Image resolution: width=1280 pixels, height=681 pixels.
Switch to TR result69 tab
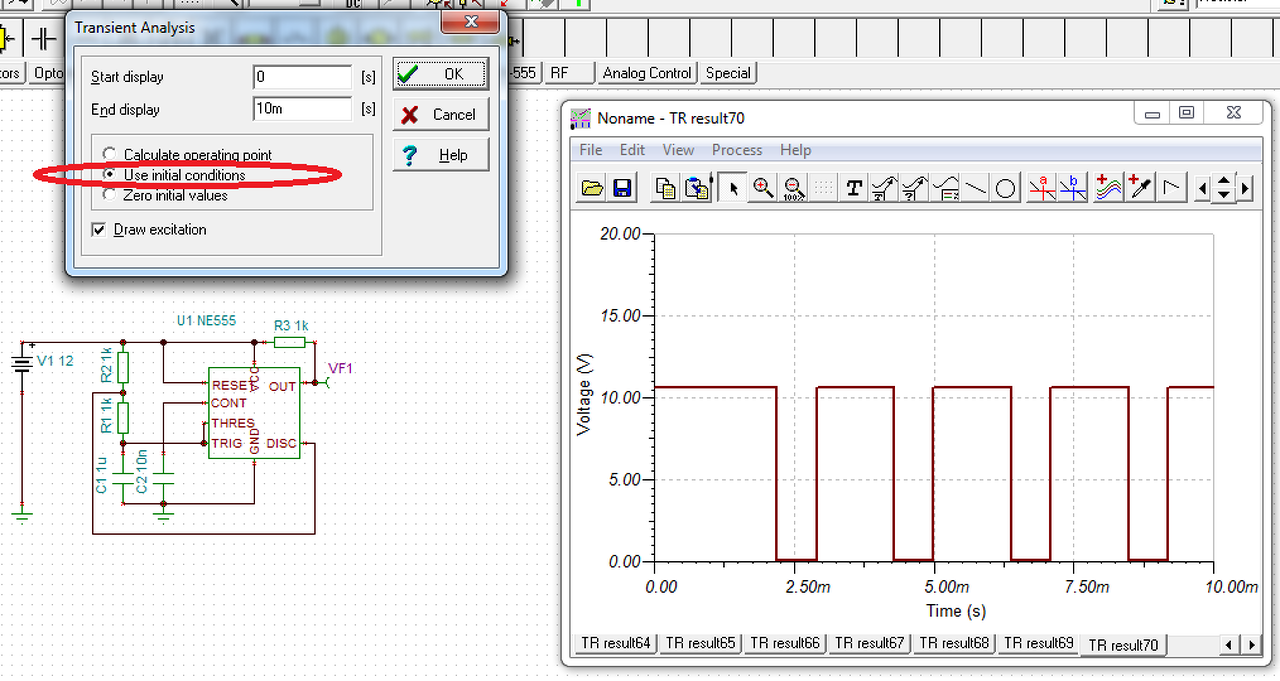click(1038, 643)
